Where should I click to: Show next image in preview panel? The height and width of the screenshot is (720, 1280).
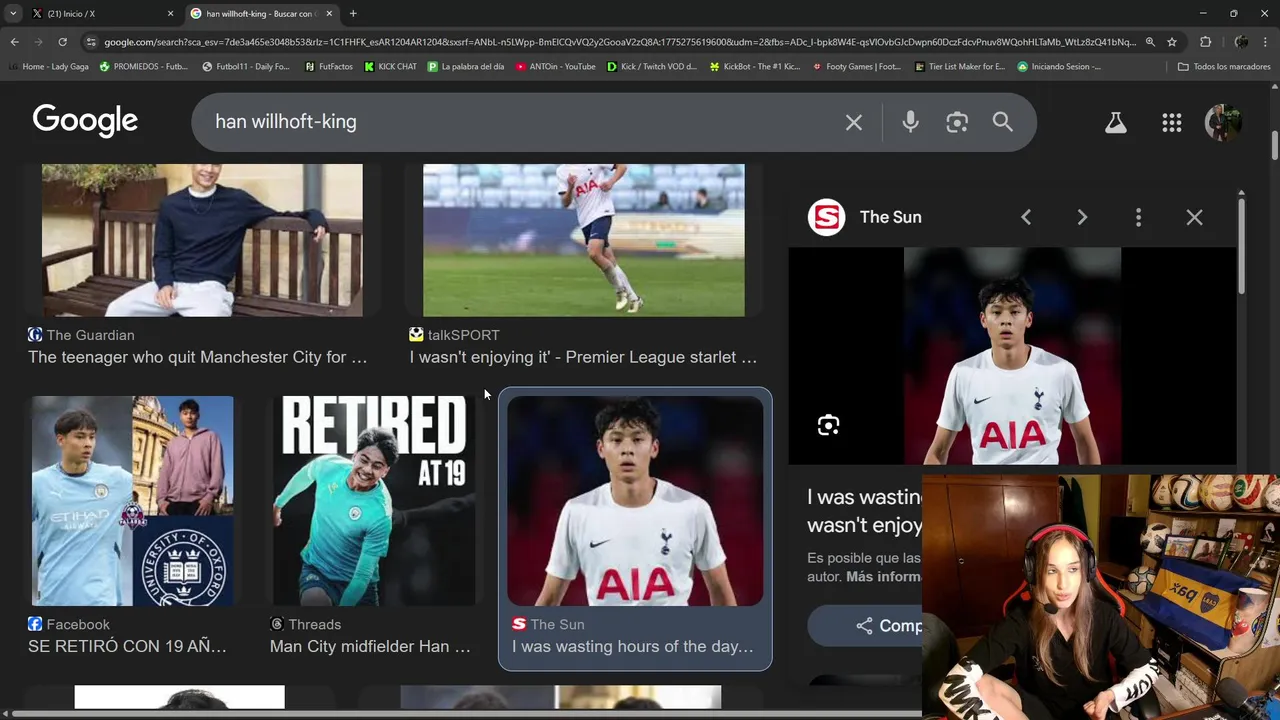click(x=1082, y=217)
